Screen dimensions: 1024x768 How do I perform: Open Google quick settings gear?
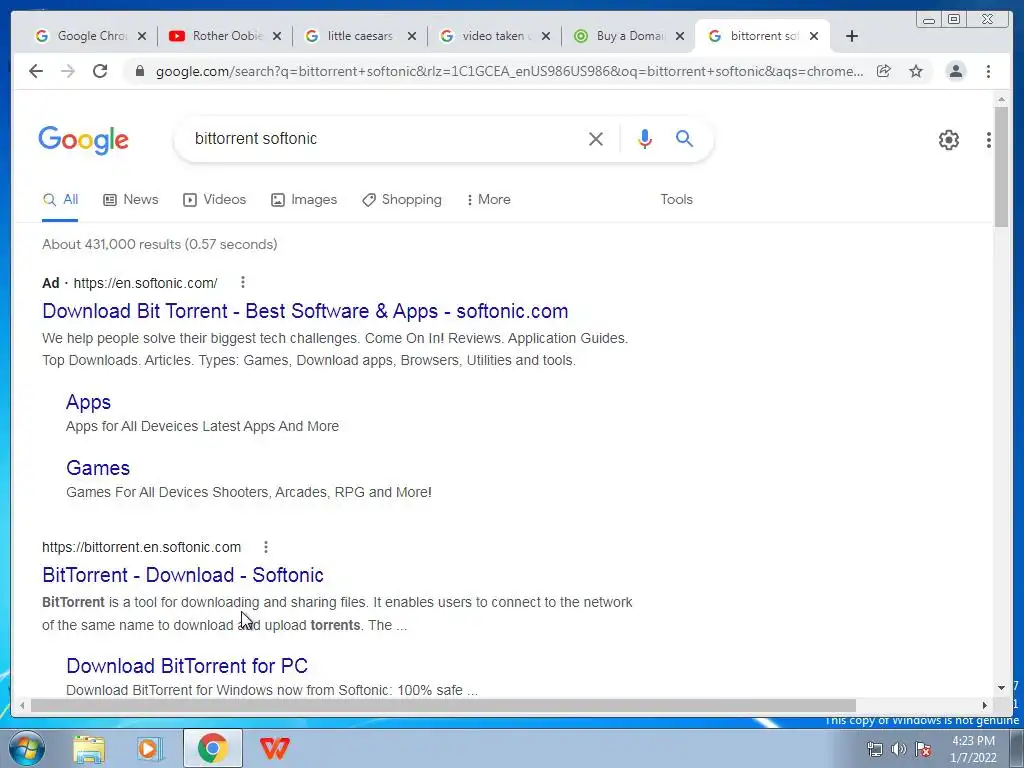coord(949,140)
